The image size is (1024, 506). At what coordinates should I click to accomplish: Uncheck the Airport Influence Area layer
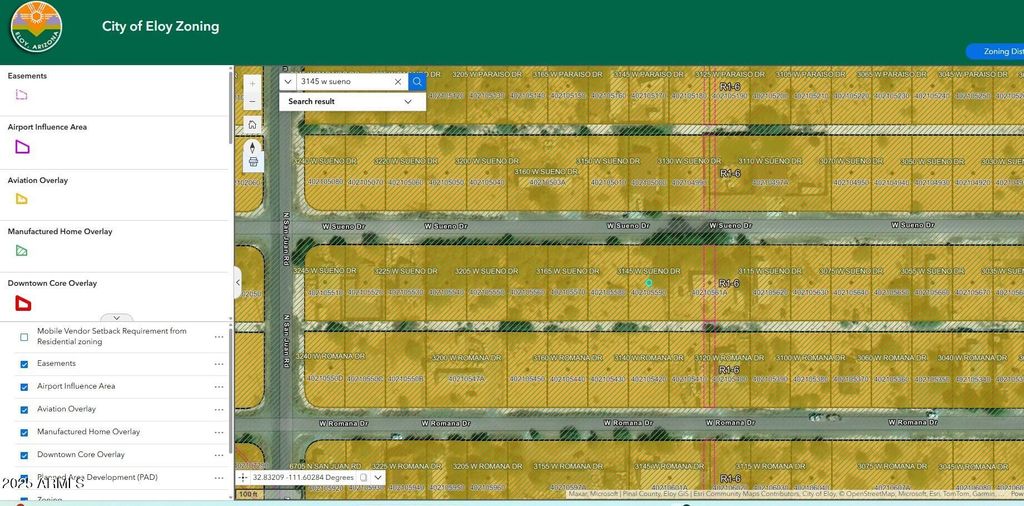(x=24, y=387)
